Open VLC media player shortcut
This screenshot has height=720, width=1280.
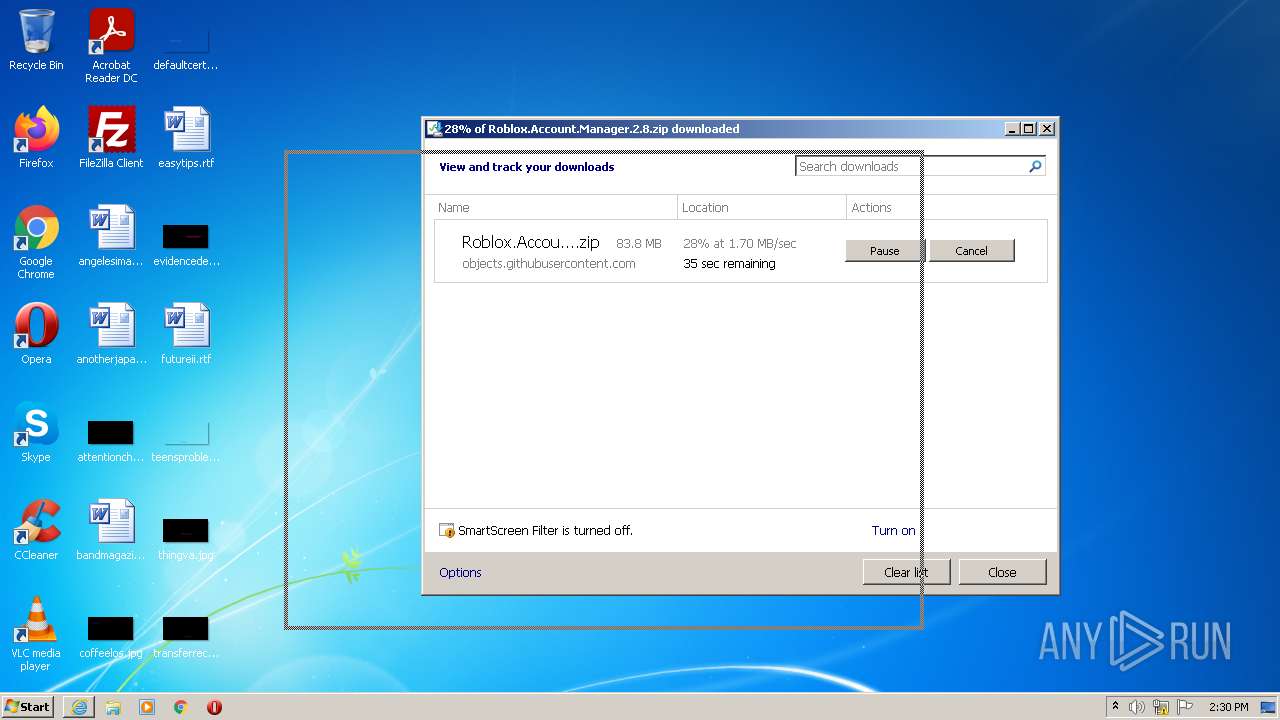(x=36, y=634)
